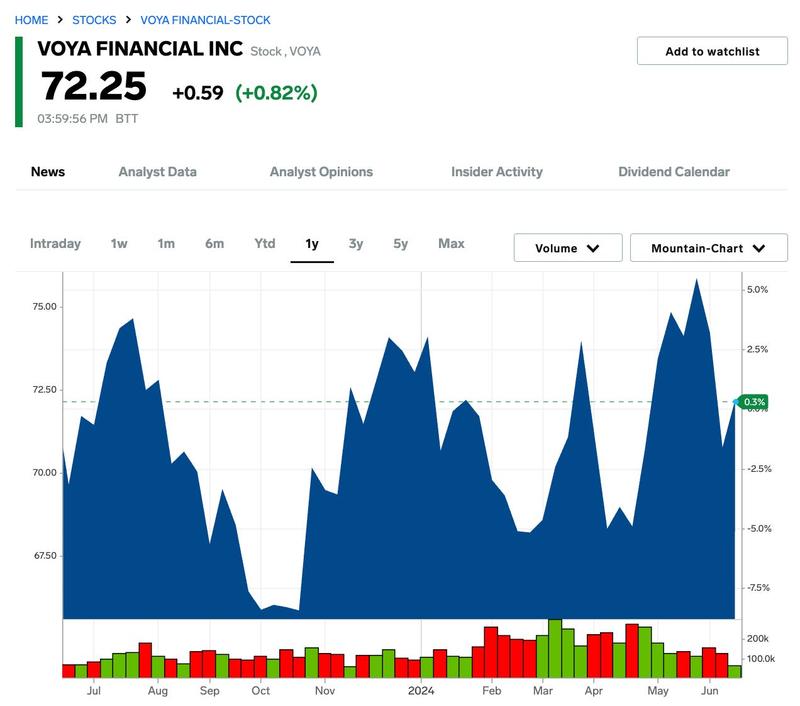Image resolution: width=800 pixels, height=706 pixels.
Task: Switch chart to 3y range
Action: tap(356, 244)
